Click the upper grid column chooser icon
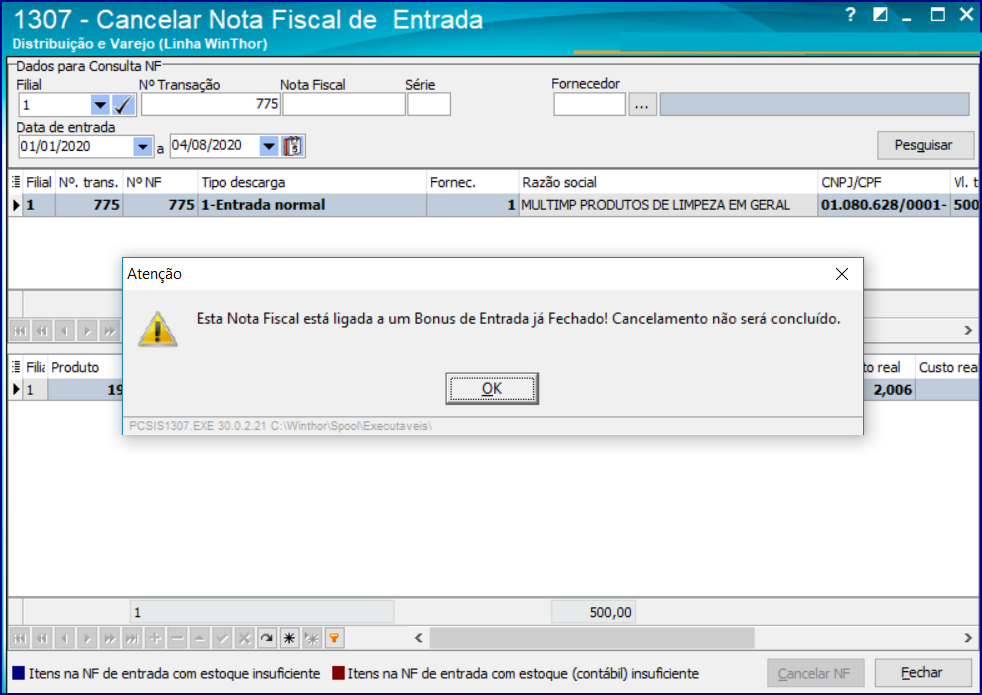This screenshot has width=982, height=695. 16,182
